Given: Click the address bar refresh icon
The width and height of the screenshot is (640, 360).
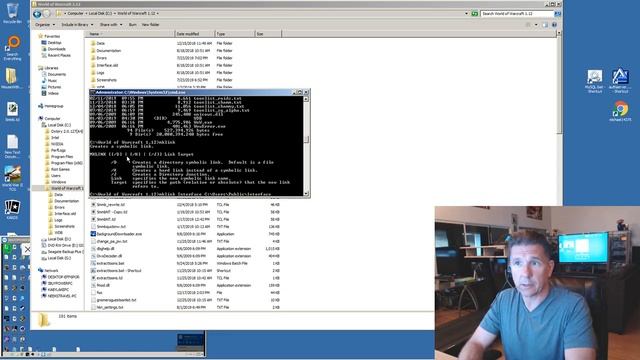Looking at the screenshot, I should point(475,14).
